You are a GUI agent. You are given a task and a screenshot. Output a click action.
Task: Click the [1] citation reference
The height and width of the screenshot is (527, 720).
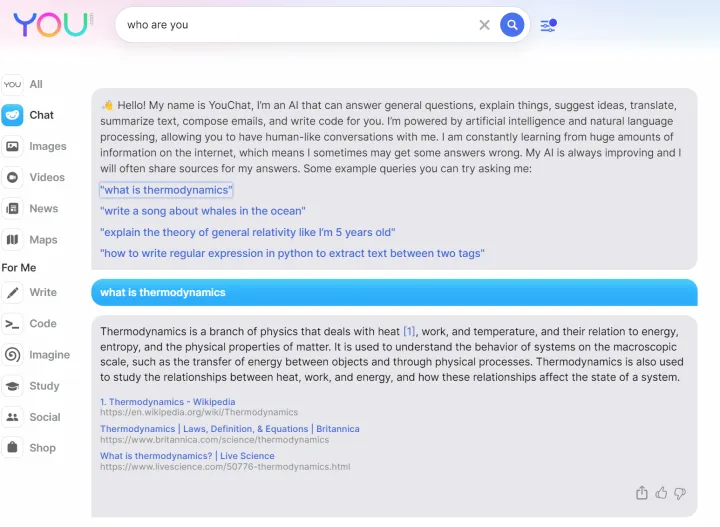409,332
